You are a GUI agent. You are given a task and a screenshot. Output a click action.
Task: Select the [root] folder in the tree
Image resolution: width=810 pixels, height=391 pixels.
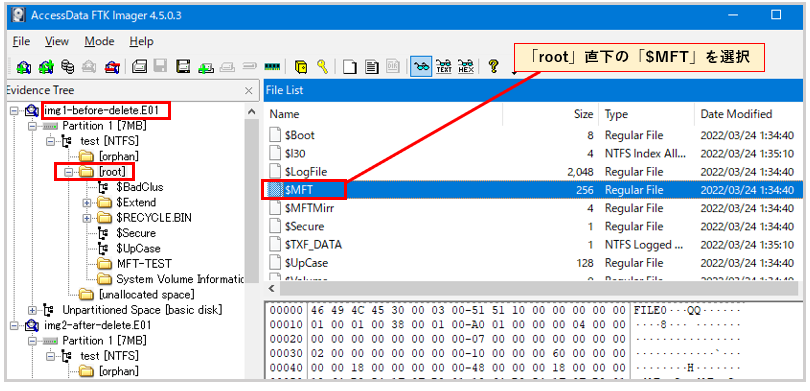coord(113,171)
